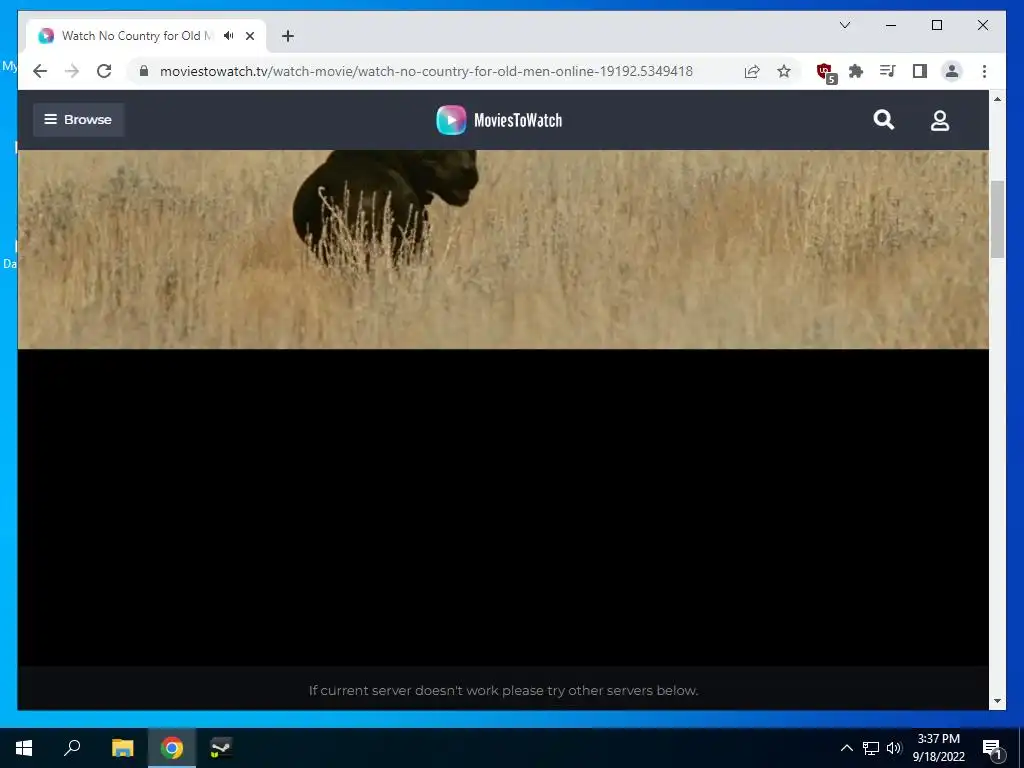This screenshot has height=768, width=1024.
Task: Open the volume tray speaker icon
Action: click(894, 748)
